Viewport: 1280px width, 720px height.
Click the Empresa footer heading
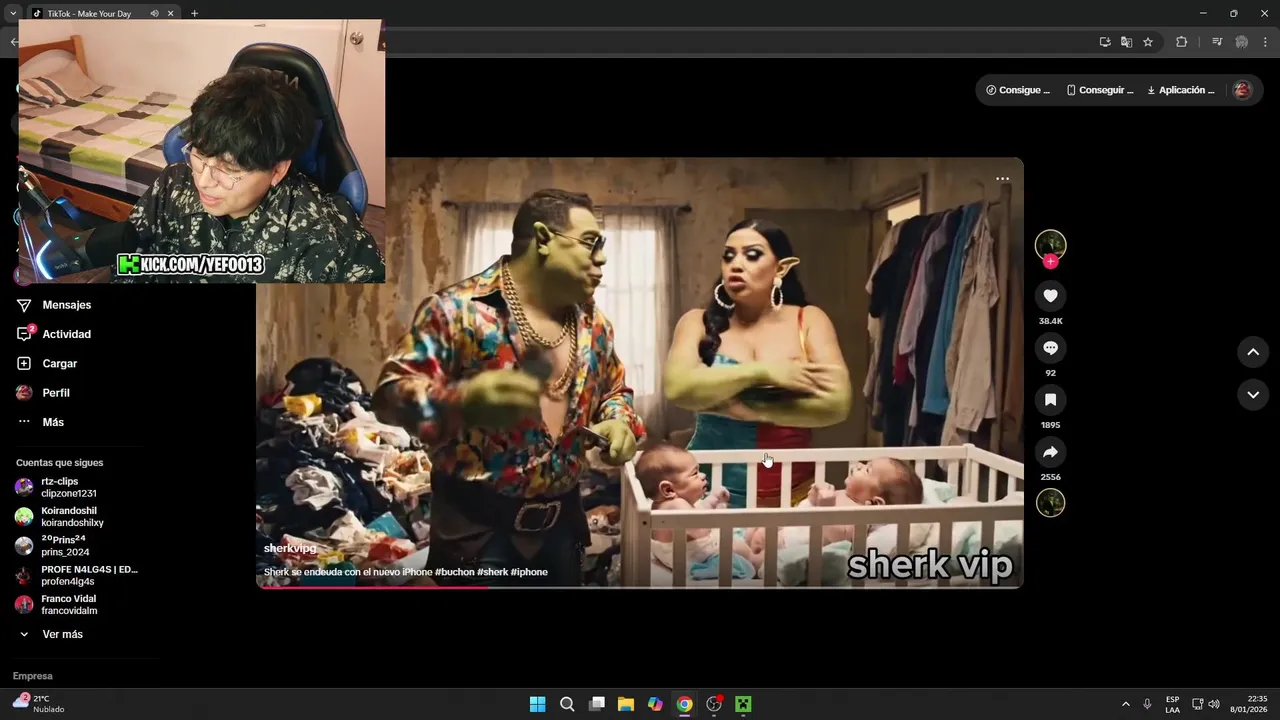(32, 676)
